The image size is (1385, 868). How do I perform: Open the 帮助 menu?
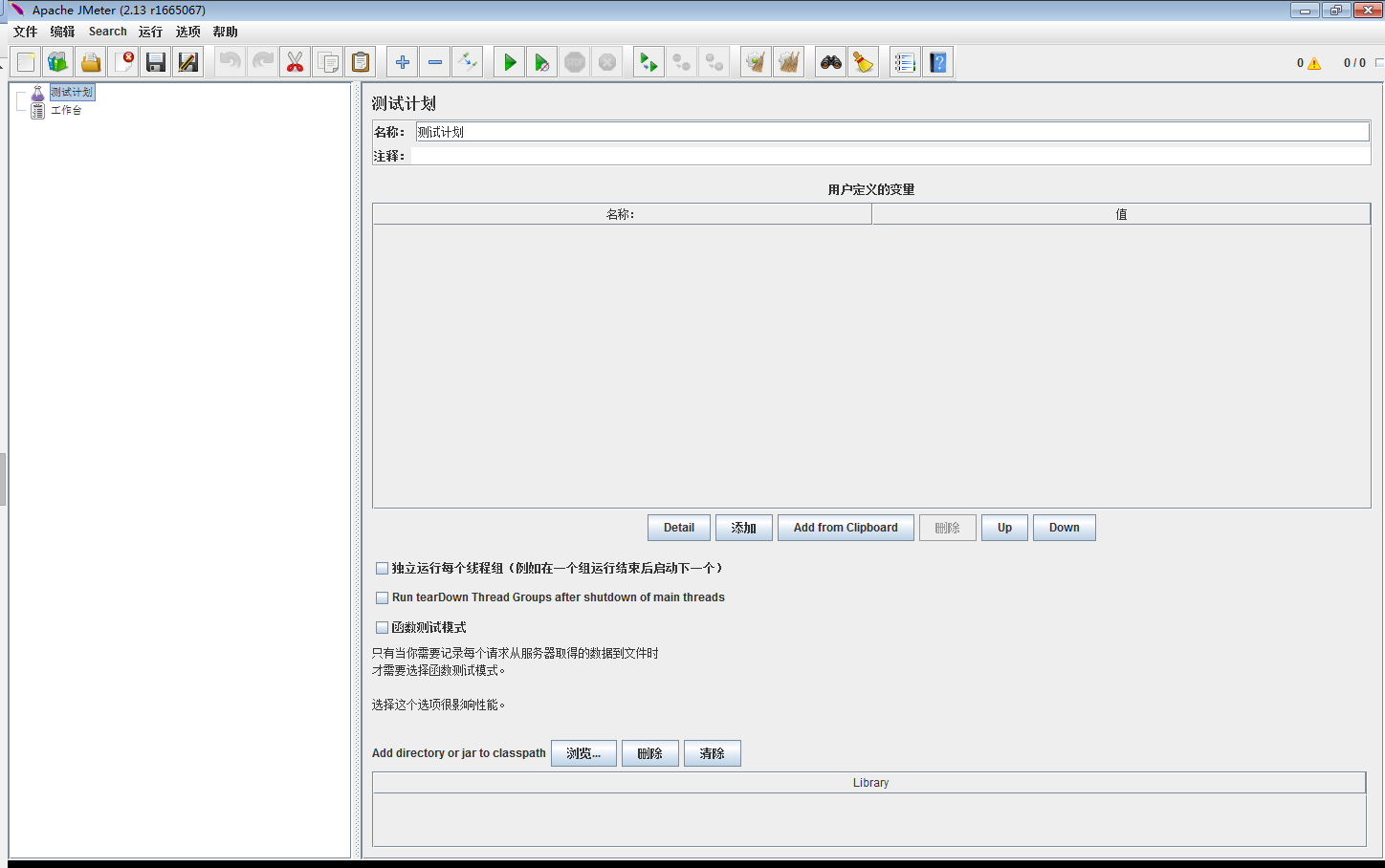(x=226, y=32)
